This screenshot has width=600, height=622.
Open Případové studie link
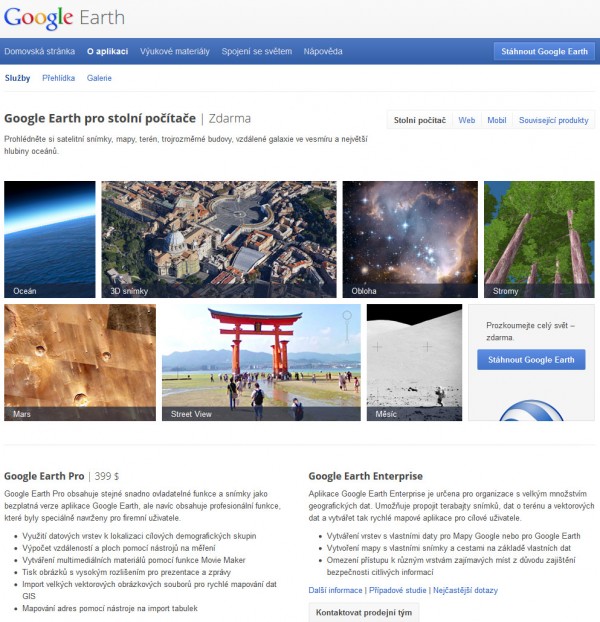tap(397, 590)
